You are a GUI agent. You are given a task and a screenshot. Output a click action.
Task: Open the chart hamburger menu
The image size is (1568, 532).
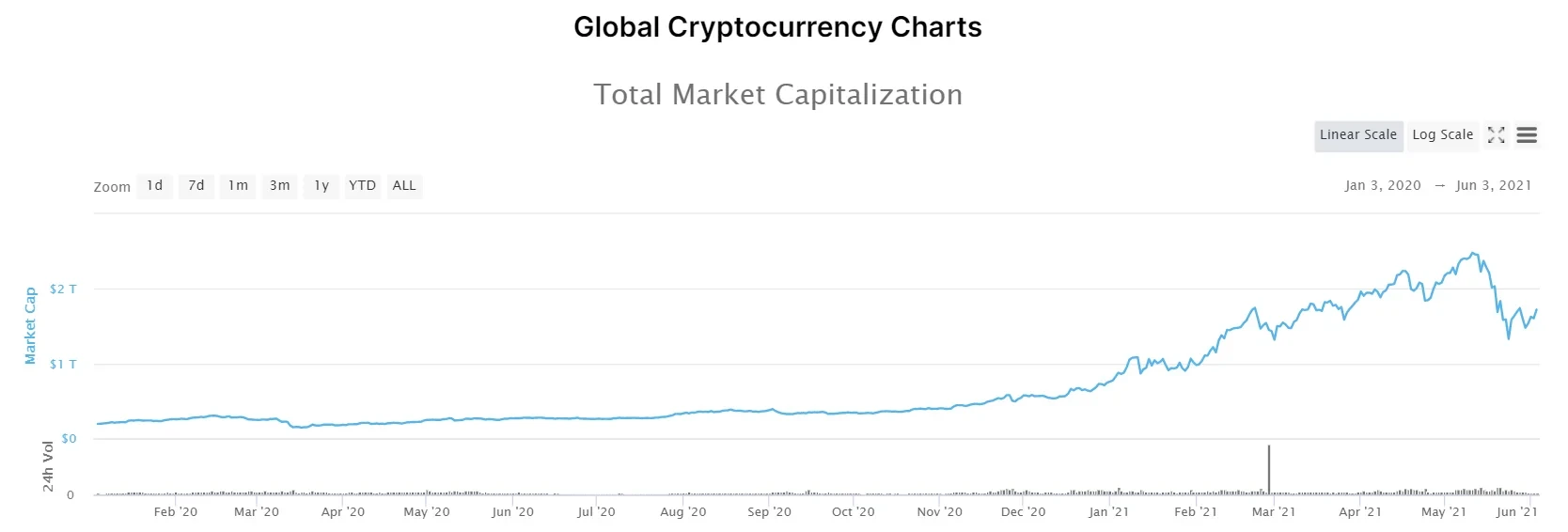pos(1527,135)
